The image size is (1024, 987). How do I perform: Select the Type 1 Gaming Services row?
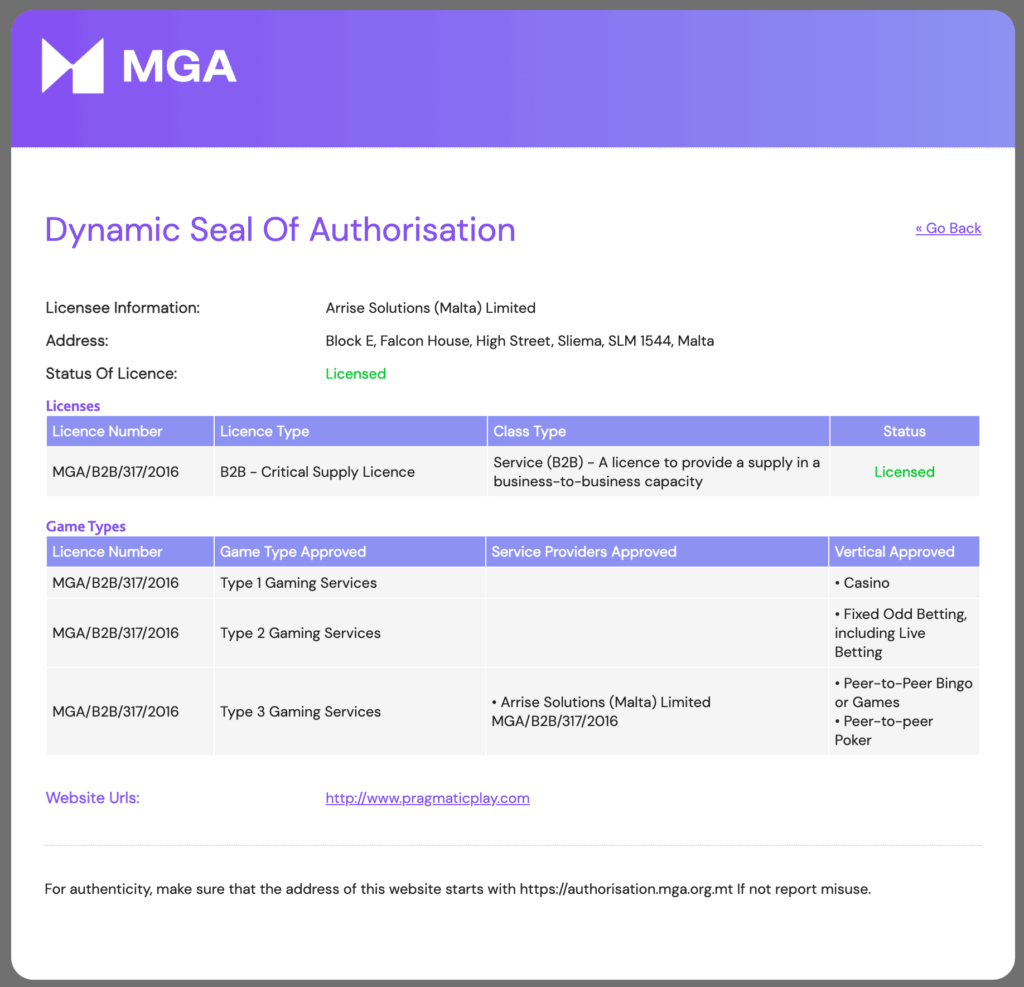(x=298, y=583)
